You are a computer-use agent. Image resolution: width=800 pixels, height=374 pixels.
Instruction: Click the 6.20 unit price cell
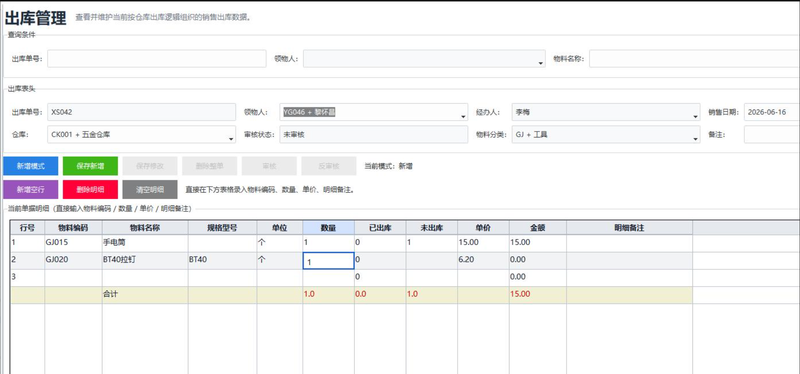click(x=483, y=260)
